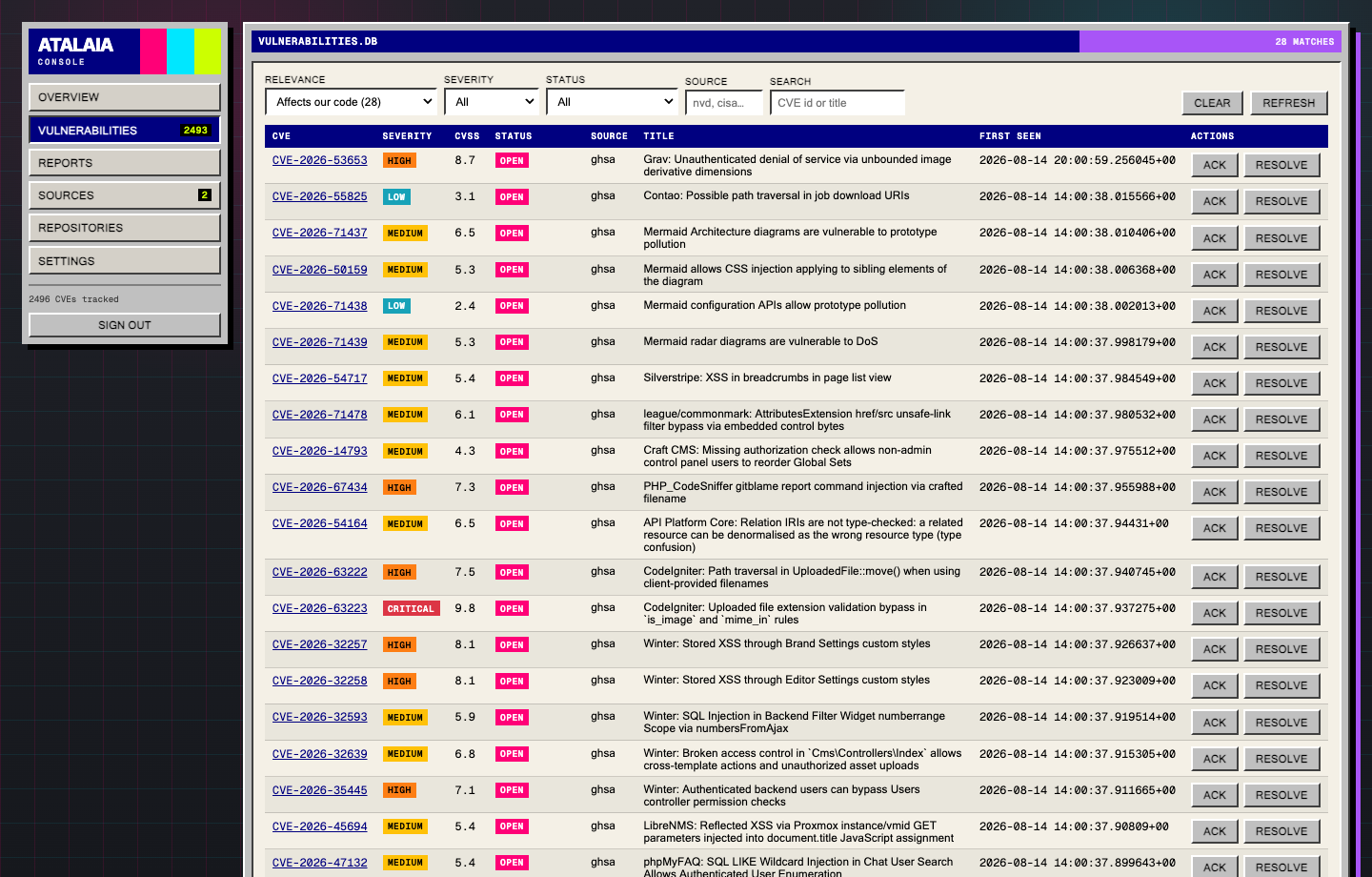This screenshot has width=1372, height=877.
Task: Acknowledge CVE-2026-53653 with ACK
Action: click(x=1215, y=165)
